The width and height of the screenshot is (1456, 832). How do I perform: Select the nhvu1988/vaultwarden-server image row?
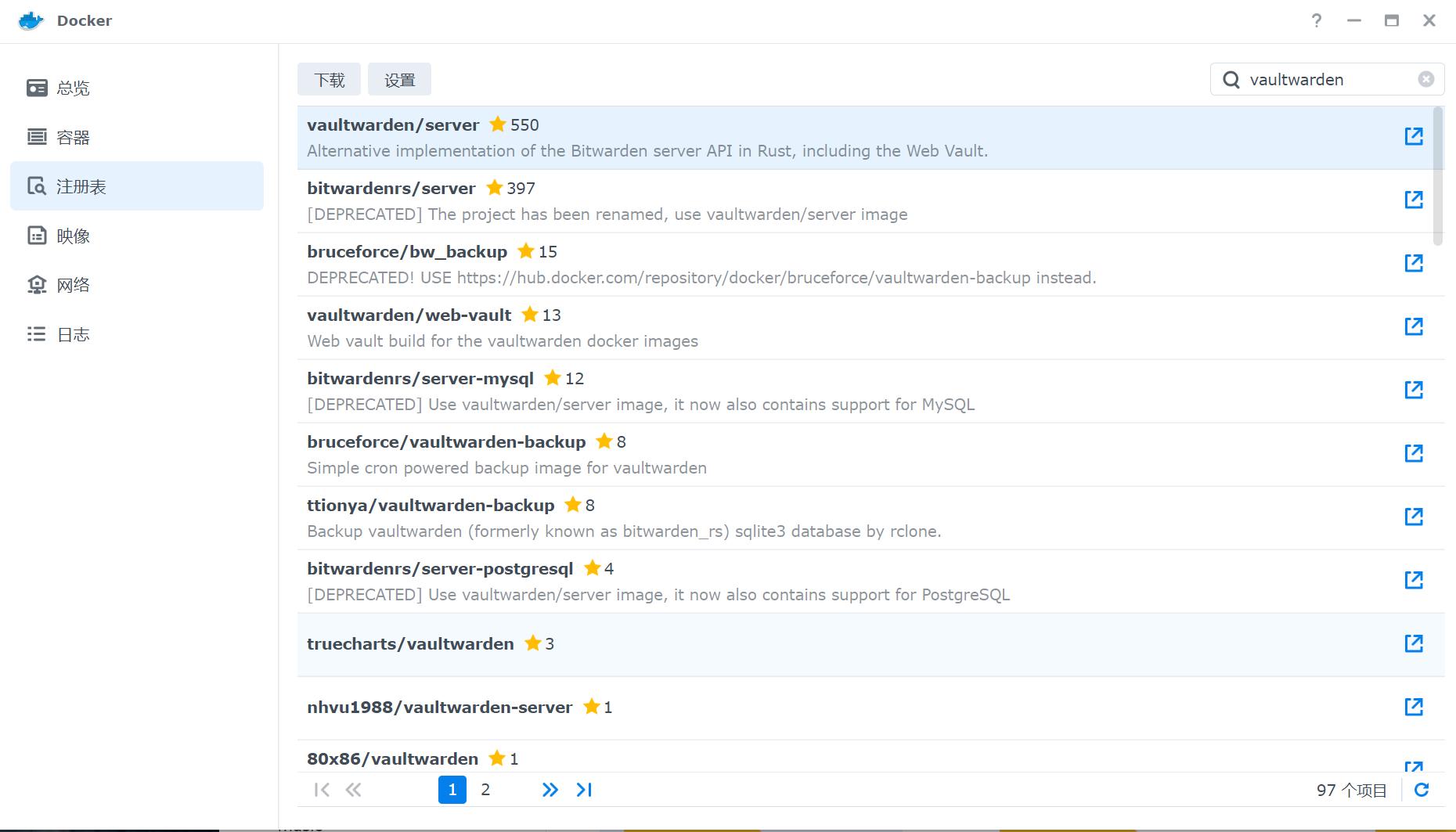coord(871,708)
